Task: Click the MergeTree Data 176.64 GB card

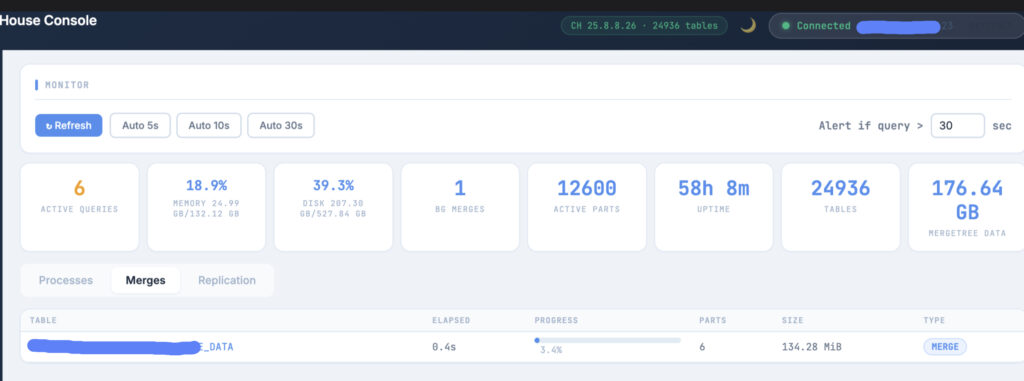Action: [x=967, y=207]
